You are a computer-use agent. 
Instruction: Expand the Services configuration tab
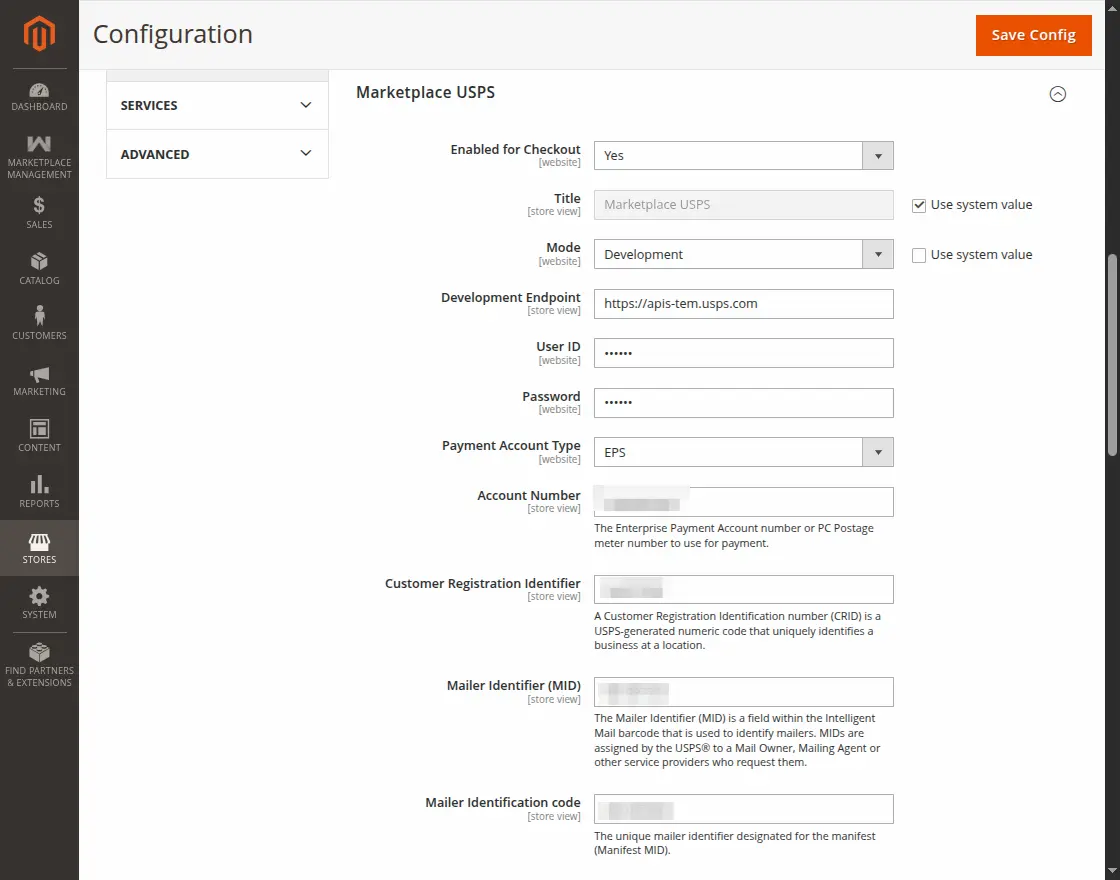click(217, 105)
